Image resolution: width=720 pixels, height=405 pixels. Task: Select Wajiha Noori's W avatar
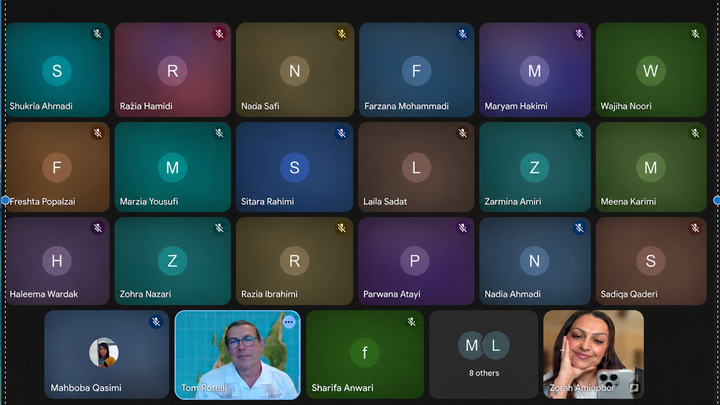point(651,71)
